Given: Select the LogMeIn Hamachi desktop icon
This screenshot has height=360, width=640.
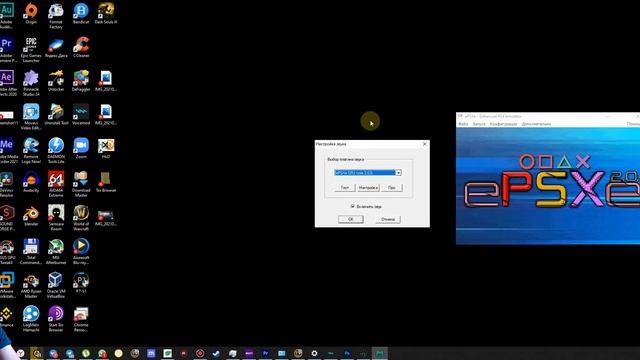Looking at the screenshot, I should pos(31,319).
